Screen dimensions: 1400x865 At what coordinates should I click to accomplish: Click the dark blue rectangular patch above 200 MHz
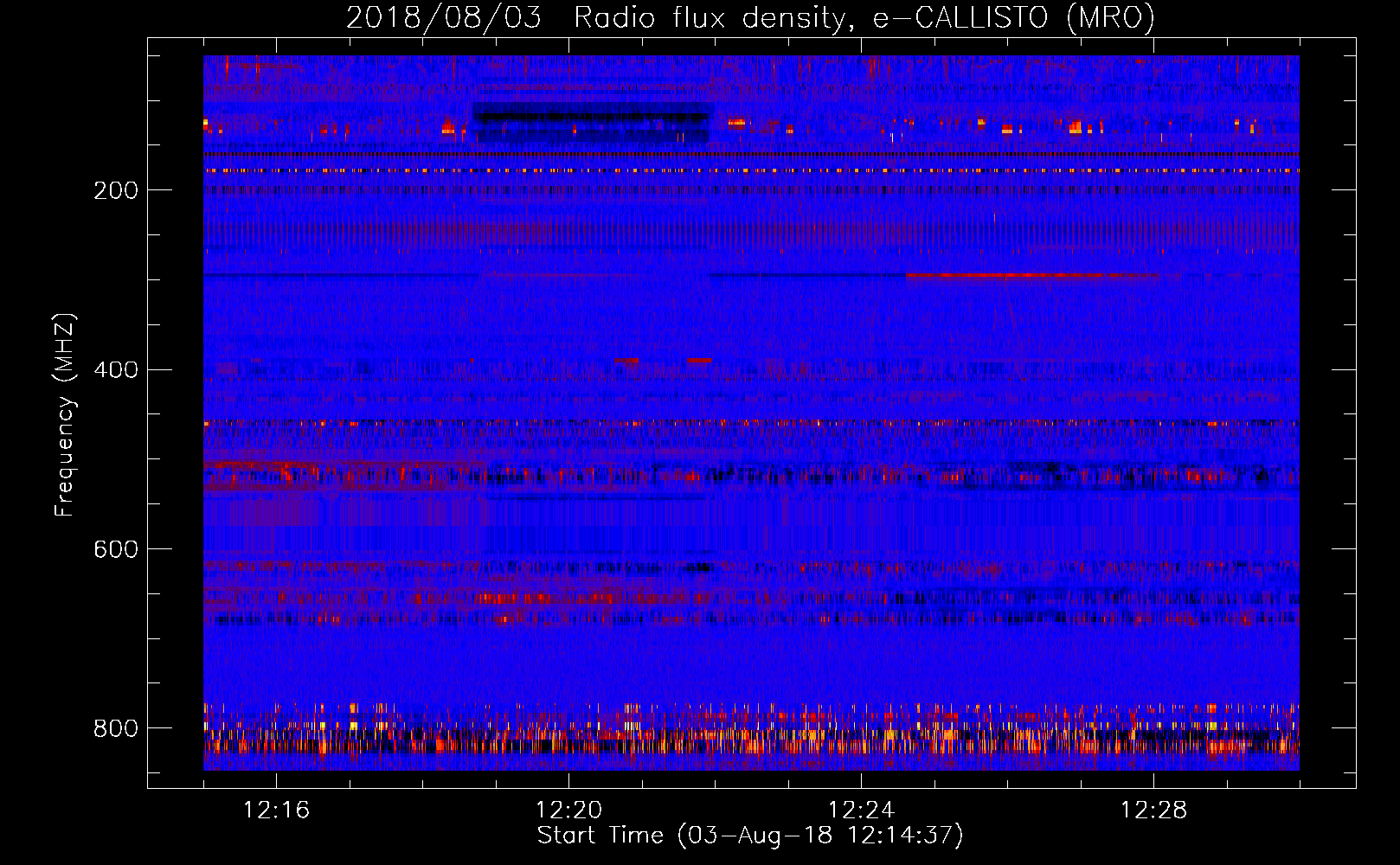[591, 123]
